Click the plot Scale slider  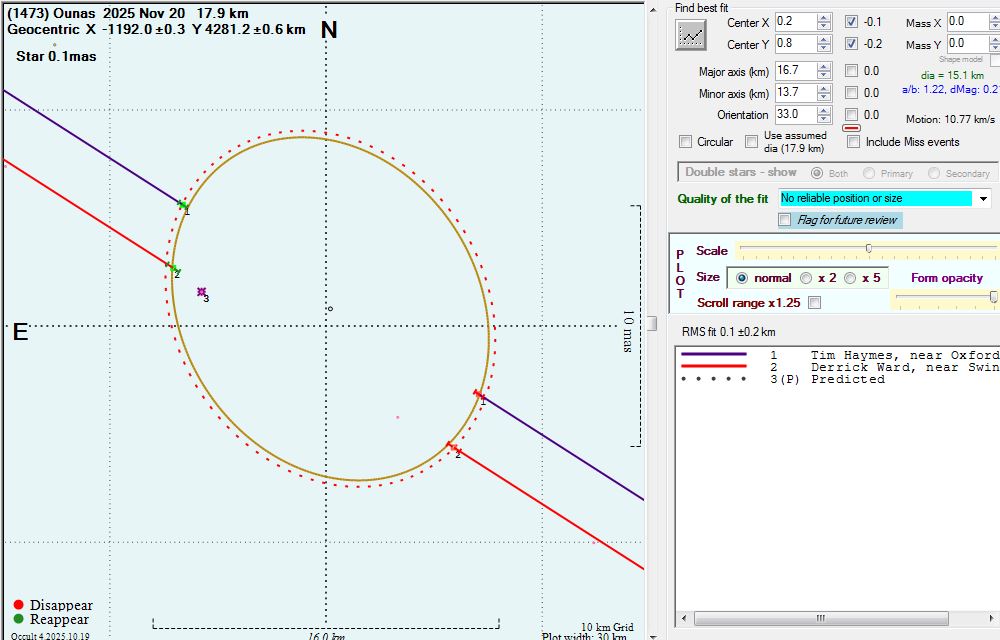(867, 248)
